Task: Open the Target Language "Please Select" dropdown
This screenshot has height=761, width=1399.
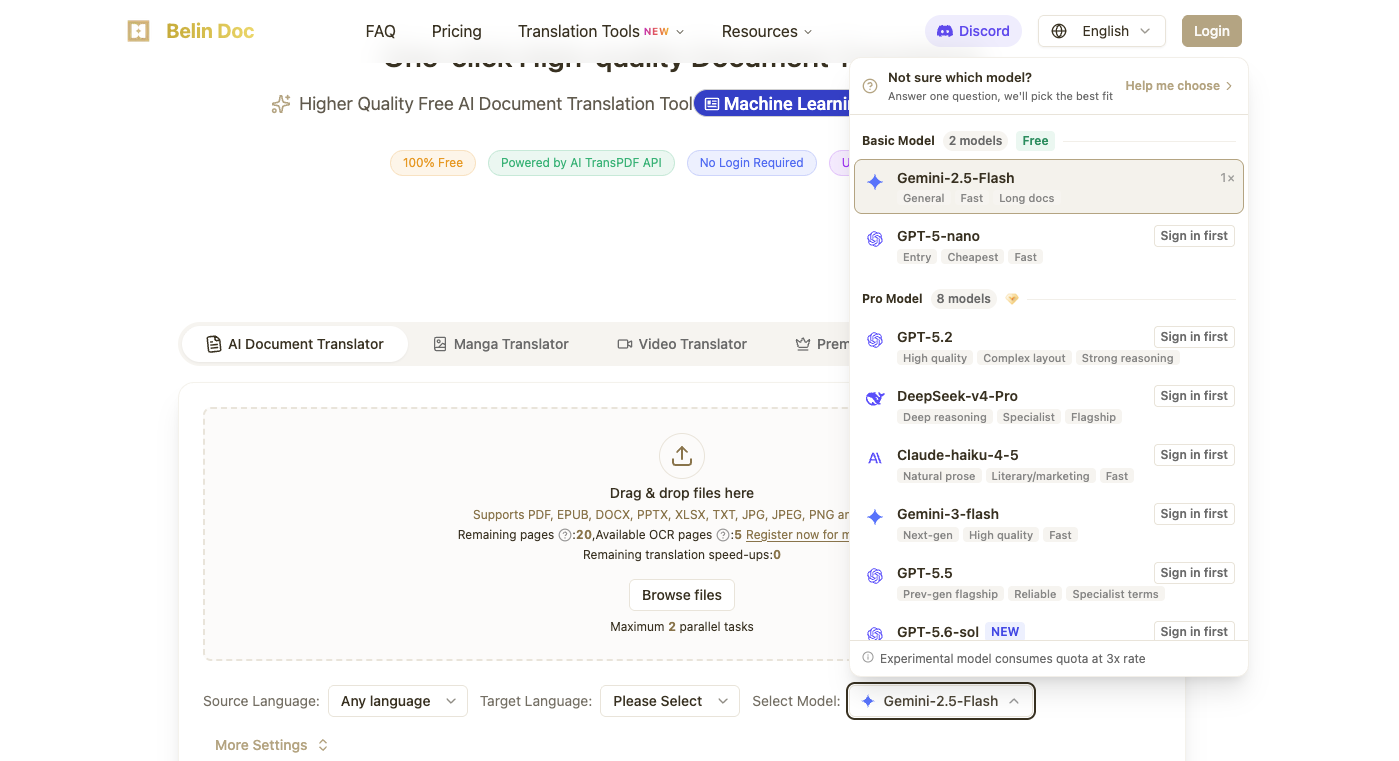Action: click(670, 701)
